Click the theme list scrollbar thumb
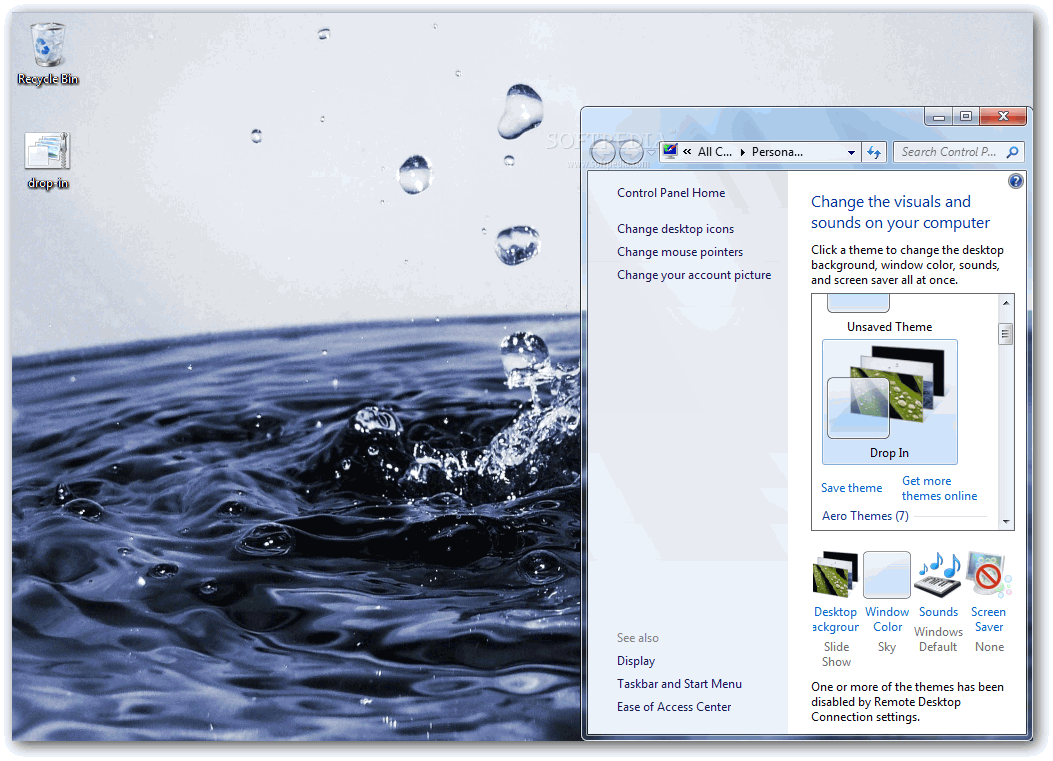The width and height of the screenshot is (1053, 761). pos(1005,334)
